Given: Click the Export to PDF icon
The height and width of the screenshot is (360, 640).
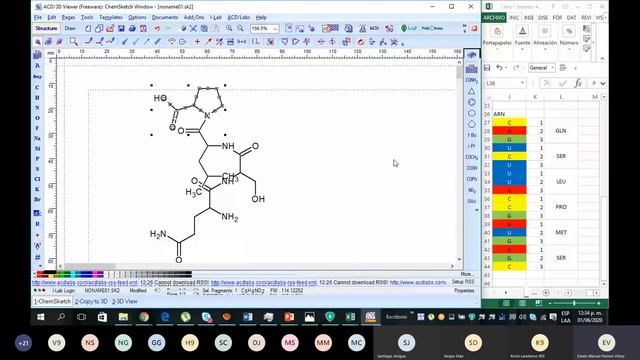Looking at the screenshot, I should (143, 29).
